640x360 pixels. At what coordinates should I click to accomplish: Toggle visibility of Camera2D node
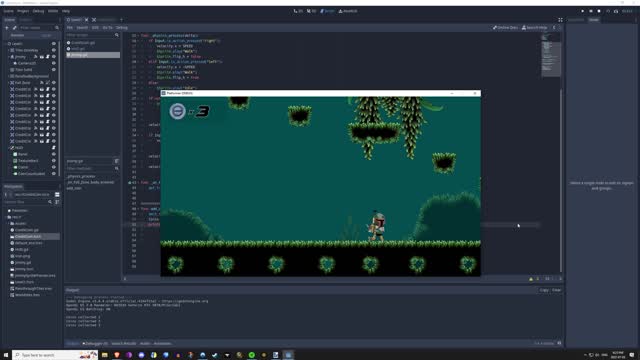(x=53, y=63)
